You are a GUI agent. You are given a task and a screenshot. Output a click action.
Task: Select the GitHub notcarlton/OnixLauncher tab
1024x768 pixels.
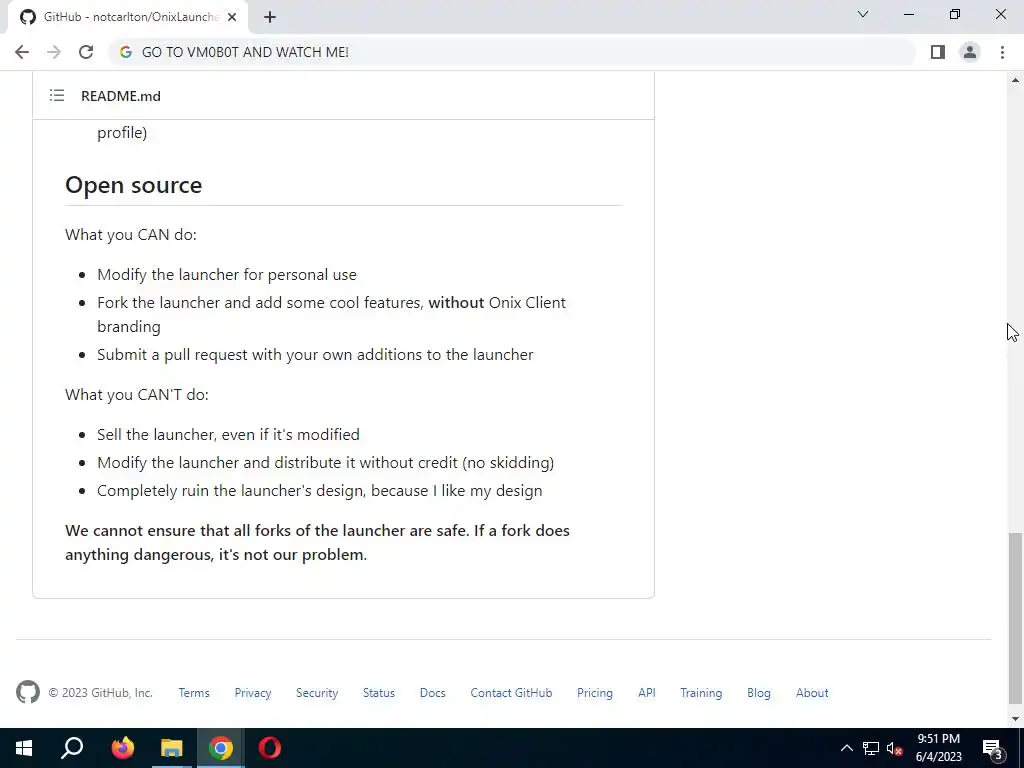coord(128,18)
